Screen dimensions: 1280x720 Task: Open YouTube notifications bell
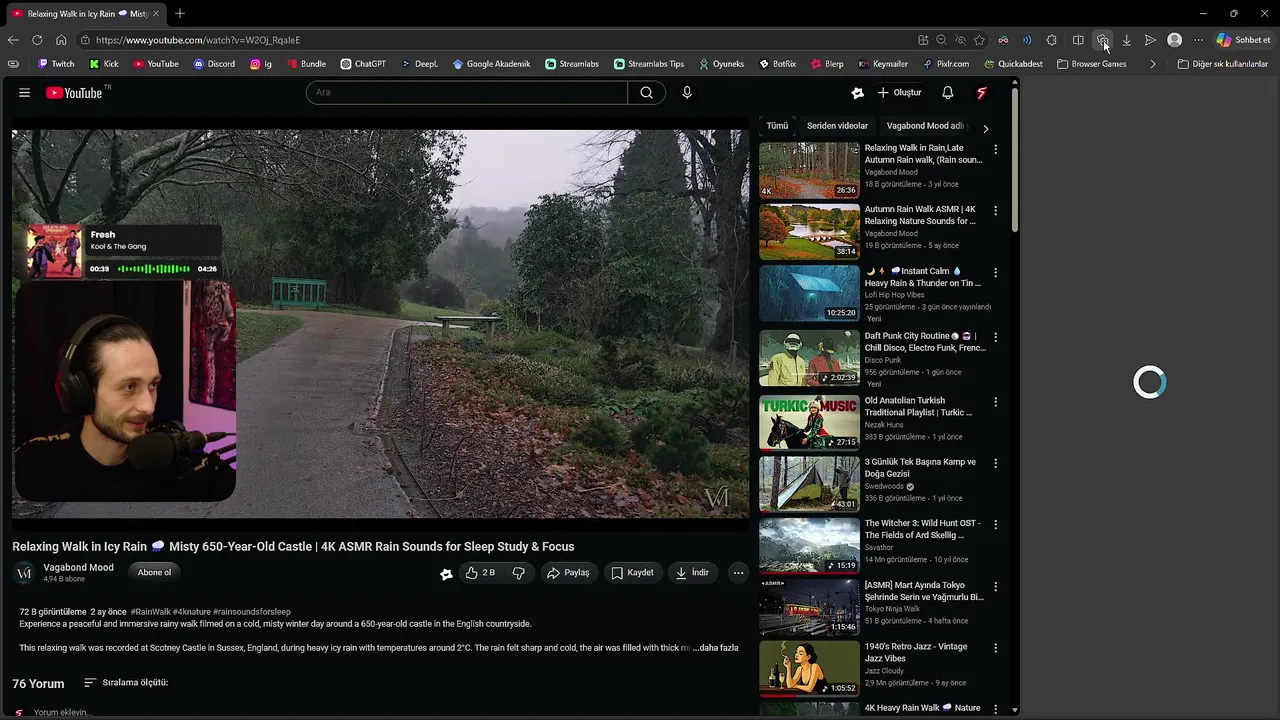(947, 93)
